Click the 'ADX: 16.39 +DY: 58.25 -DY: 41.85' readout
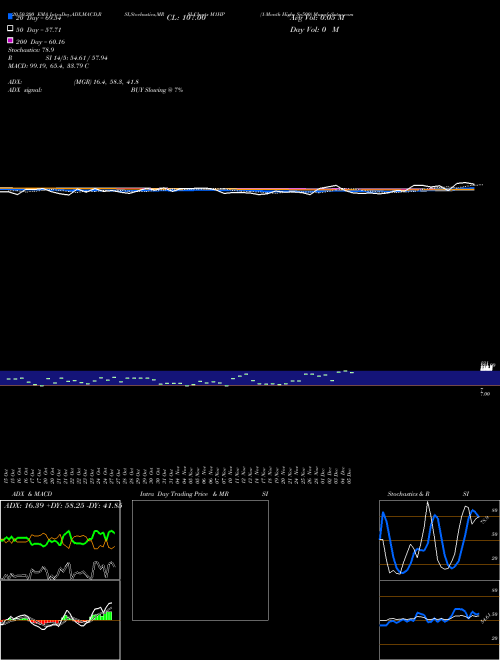500x660 pixels. pyautogui.click(x=63, y=505)
